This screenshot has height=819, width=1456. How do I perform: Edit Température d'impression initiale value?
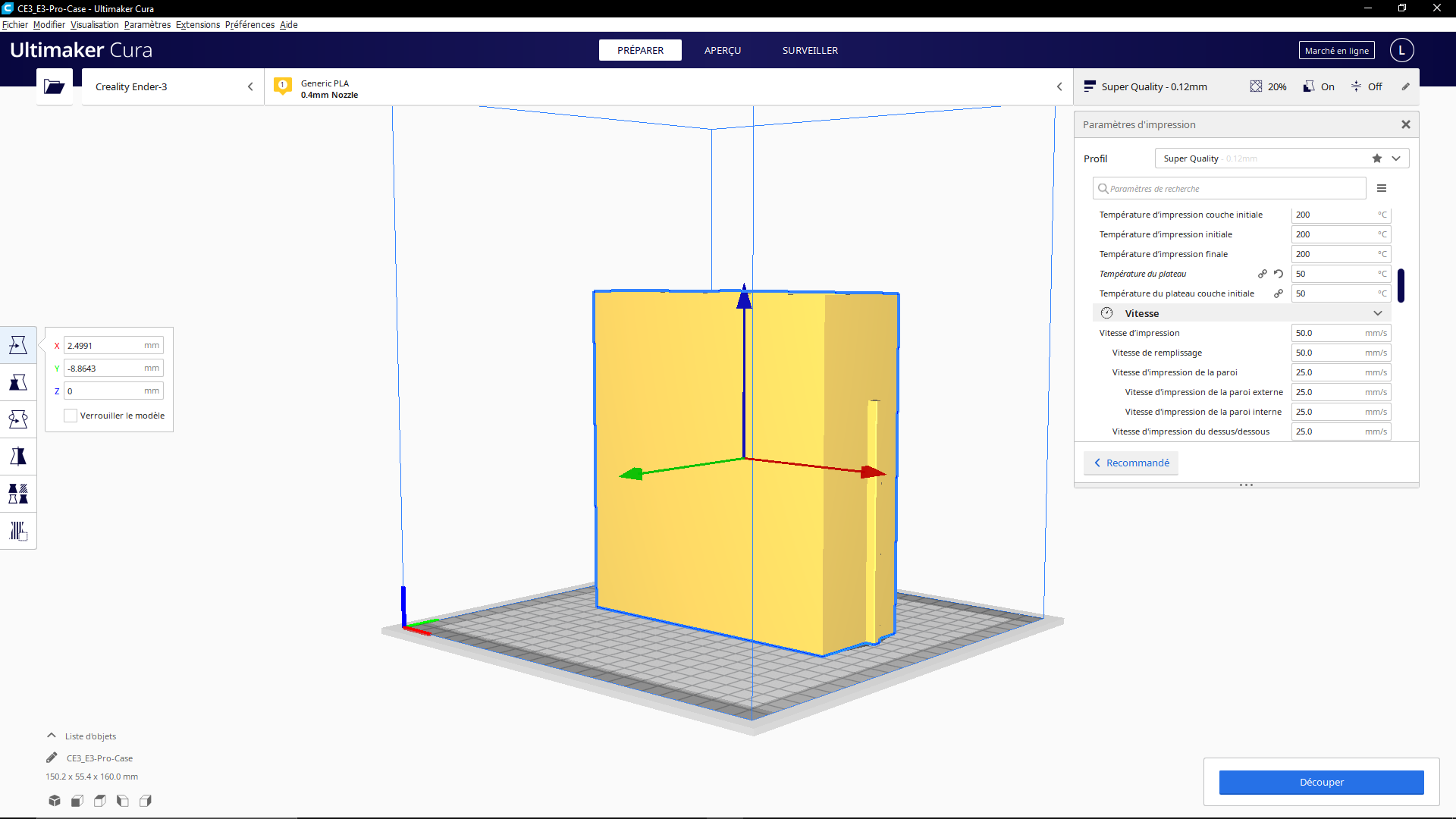1341,234
